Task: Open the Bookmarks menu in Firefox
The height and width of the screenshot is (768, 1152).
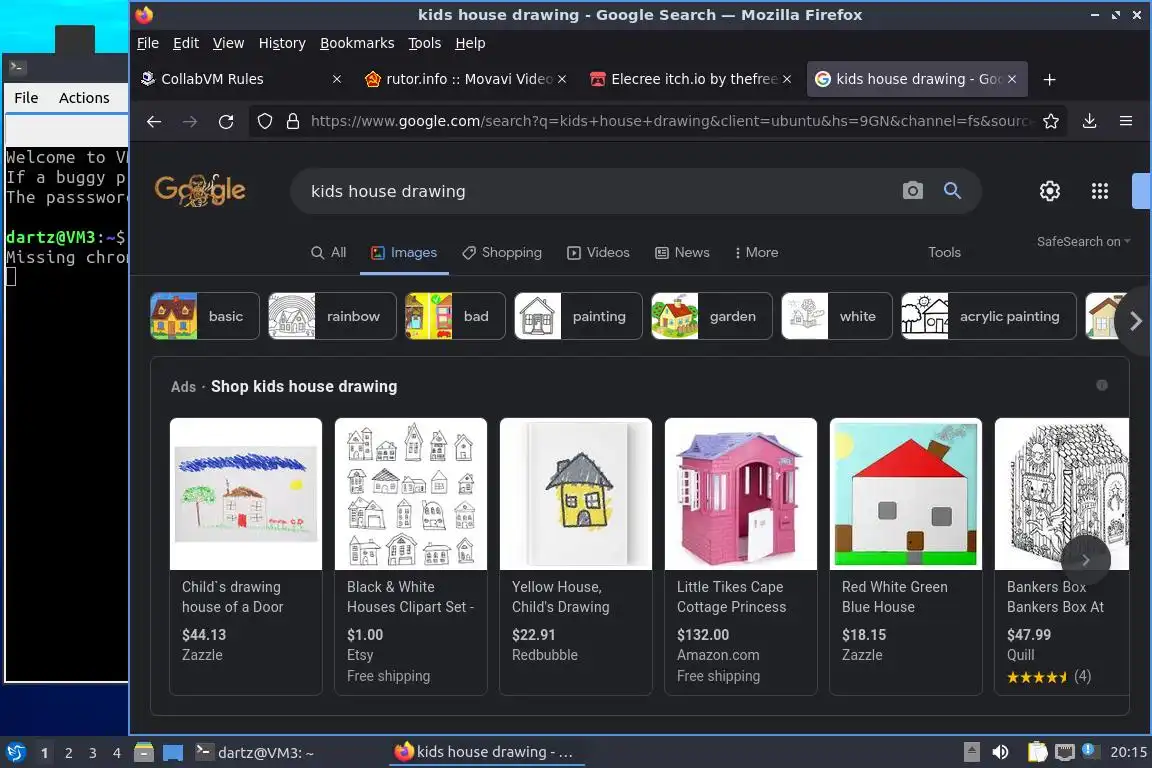Action: pyautogui.click(x=357, y=43)
